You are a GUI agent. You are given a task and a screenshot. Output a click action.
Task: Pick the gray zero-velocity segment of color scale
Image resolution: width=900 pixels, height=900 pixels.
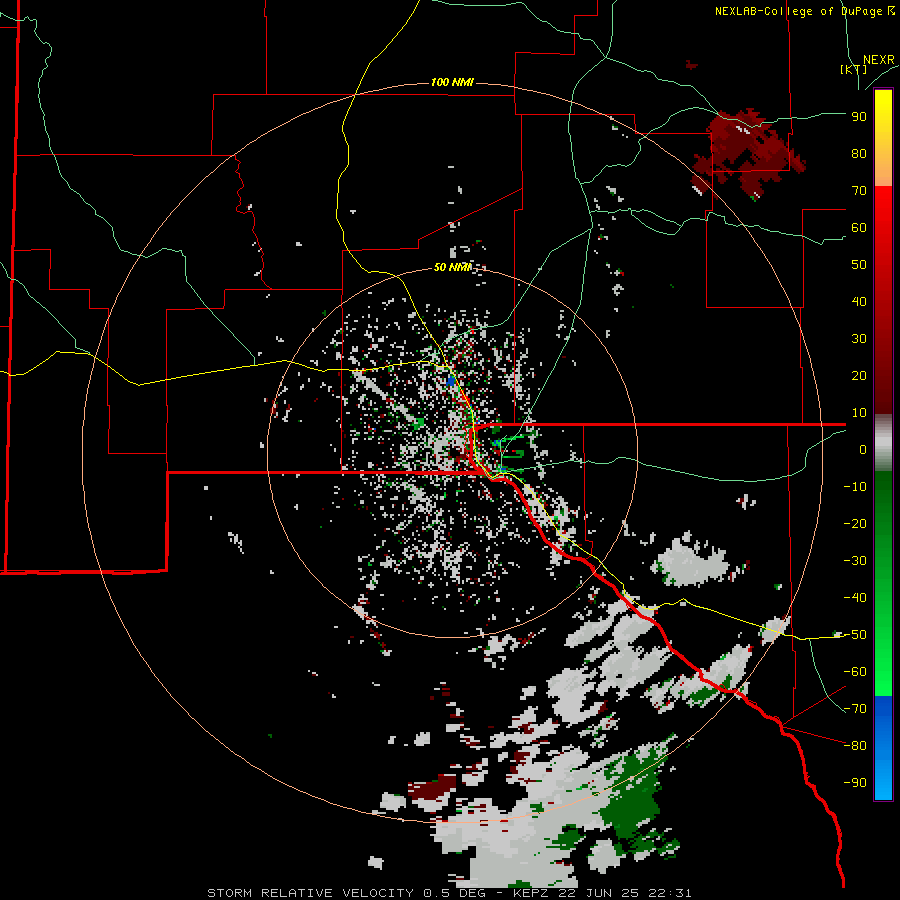point(883,443)
